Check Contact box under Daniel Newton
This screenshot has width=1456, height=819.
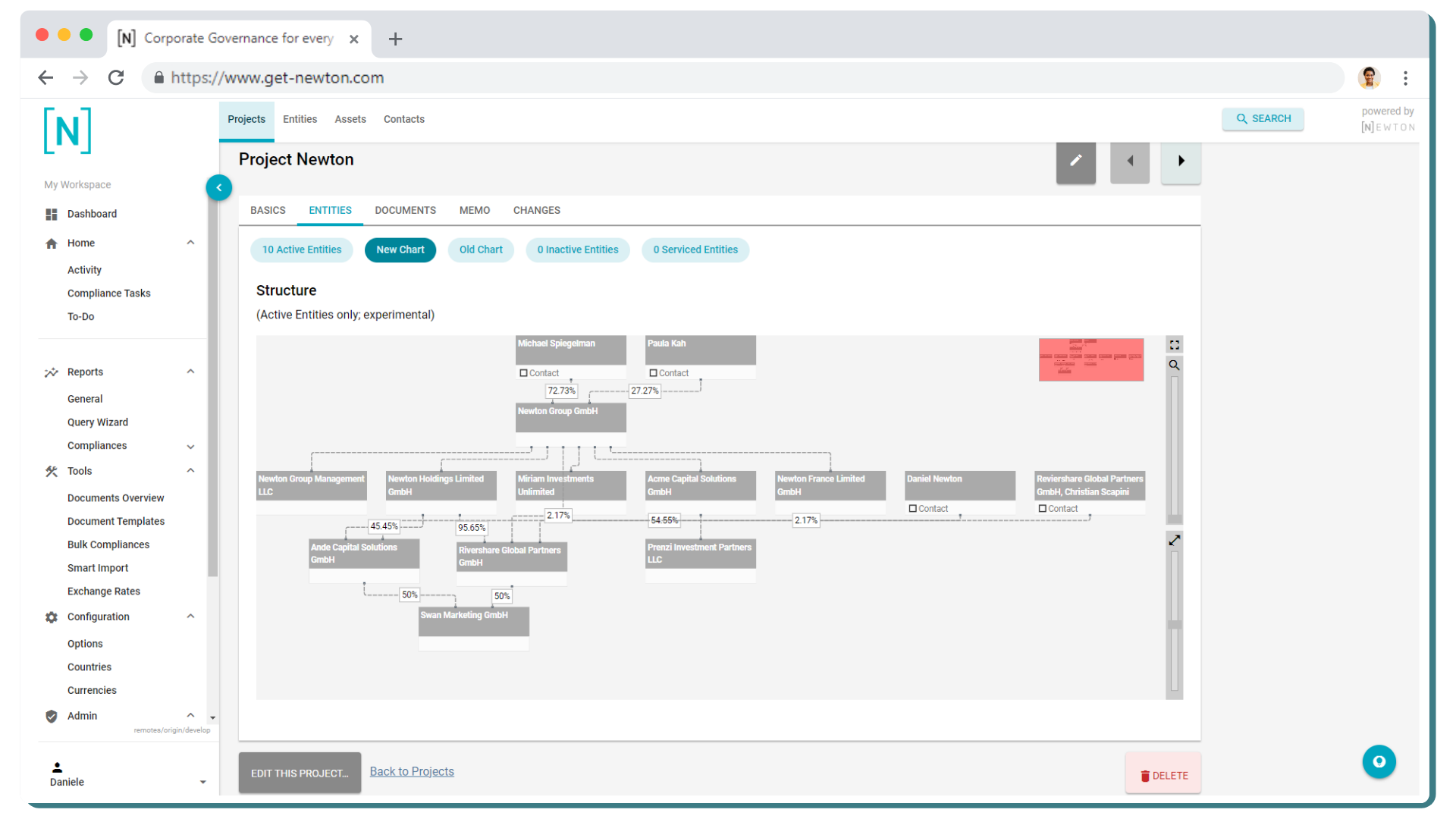tap(912, 509)
